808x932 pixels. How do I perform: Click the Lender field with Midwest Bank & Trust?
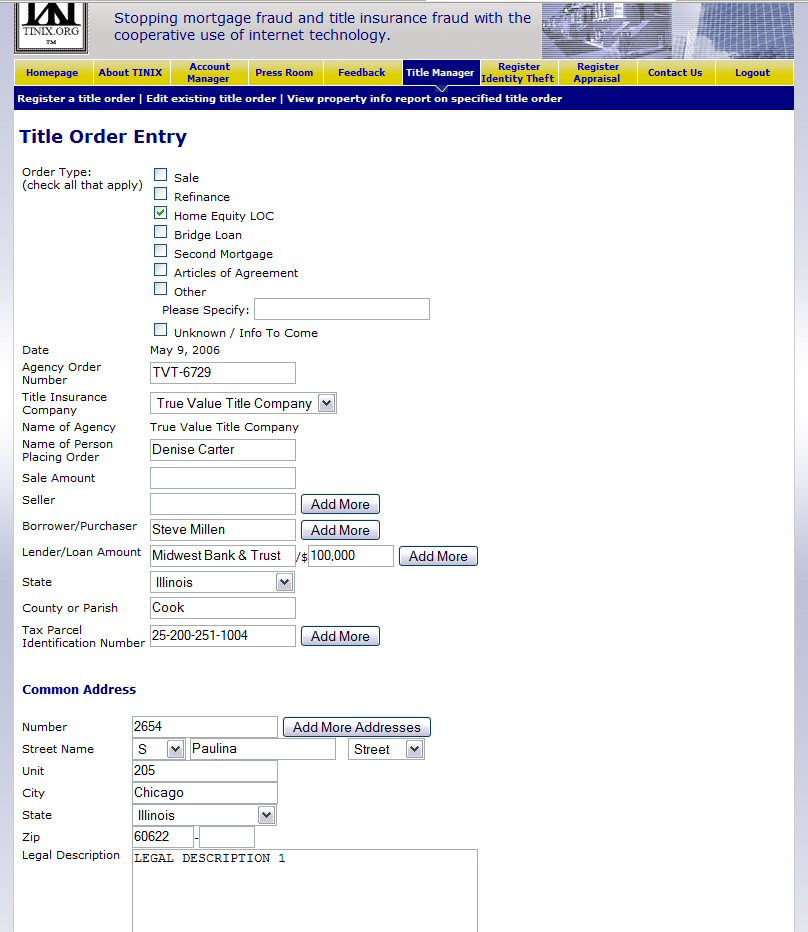pyautogui.click(x=223, y=556)
